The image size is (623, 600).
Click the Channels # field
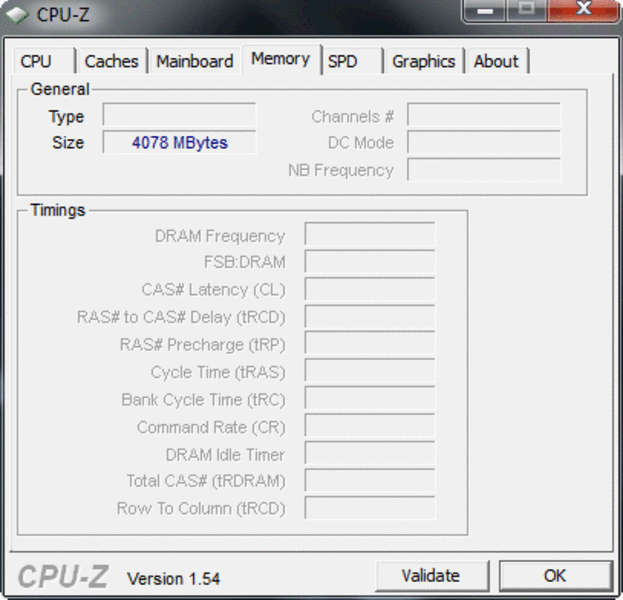(x=484, y=115)
